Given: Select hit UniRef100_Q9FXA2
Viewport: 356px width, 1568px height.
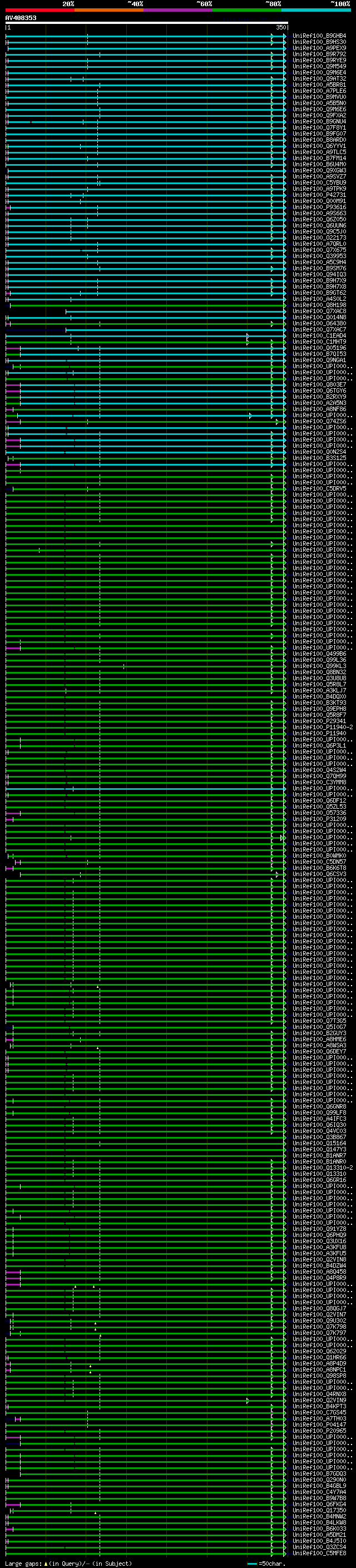Looking at the screenshot, I should click(x=319, y=115).
